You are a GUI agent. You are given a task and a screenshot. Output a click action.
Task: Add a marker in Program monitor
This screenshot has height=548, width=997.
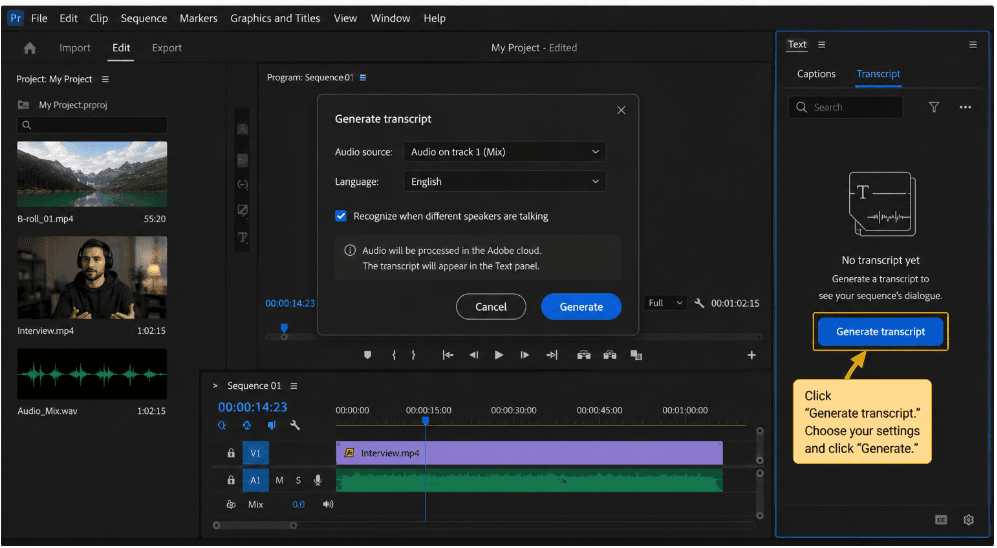coord(368,355)
